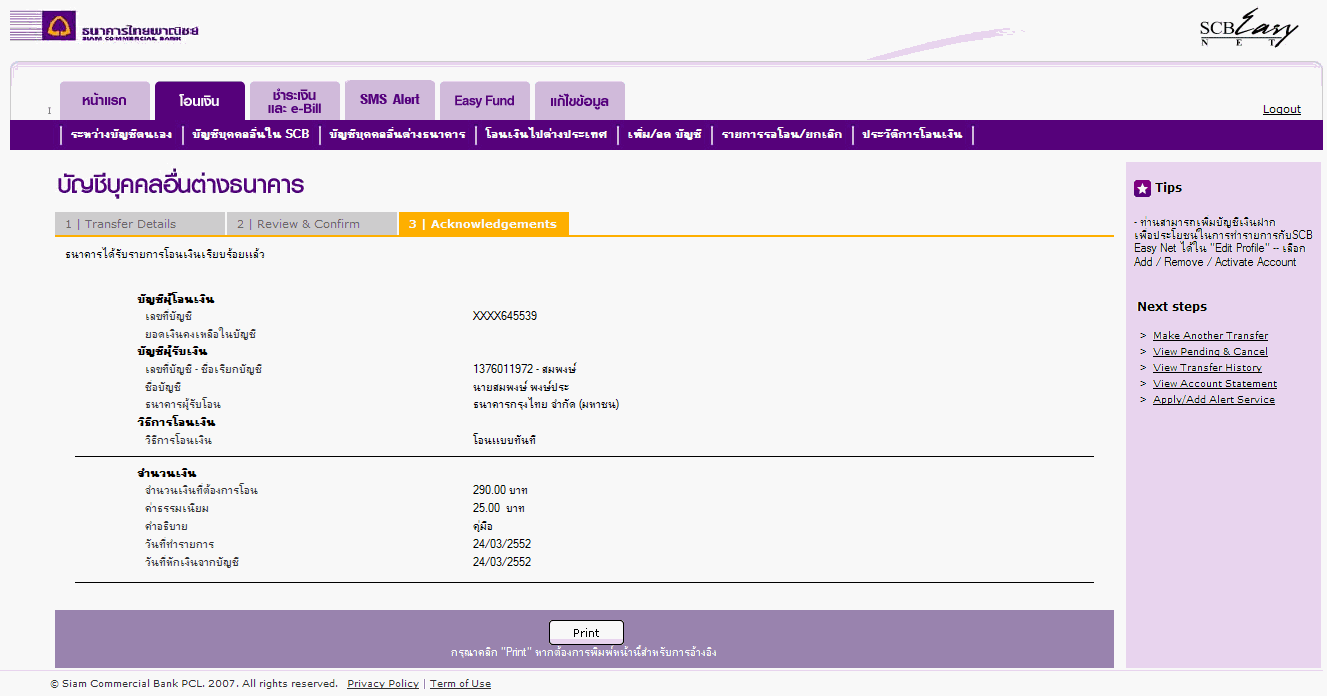Select บัญชีบุคคลอื่นใน SCB menu item
The height and width of the screenshot is (696, 1327).
tap(251, 134)
